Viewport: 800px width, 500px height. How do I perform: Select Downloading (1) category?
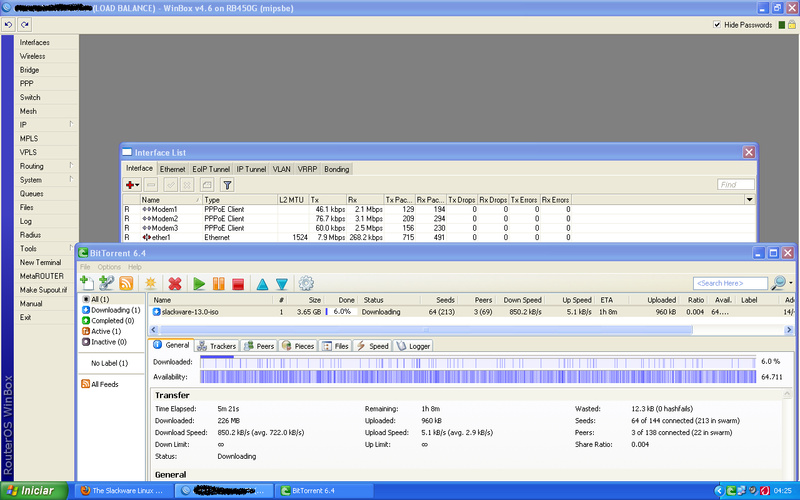[111, 310]
